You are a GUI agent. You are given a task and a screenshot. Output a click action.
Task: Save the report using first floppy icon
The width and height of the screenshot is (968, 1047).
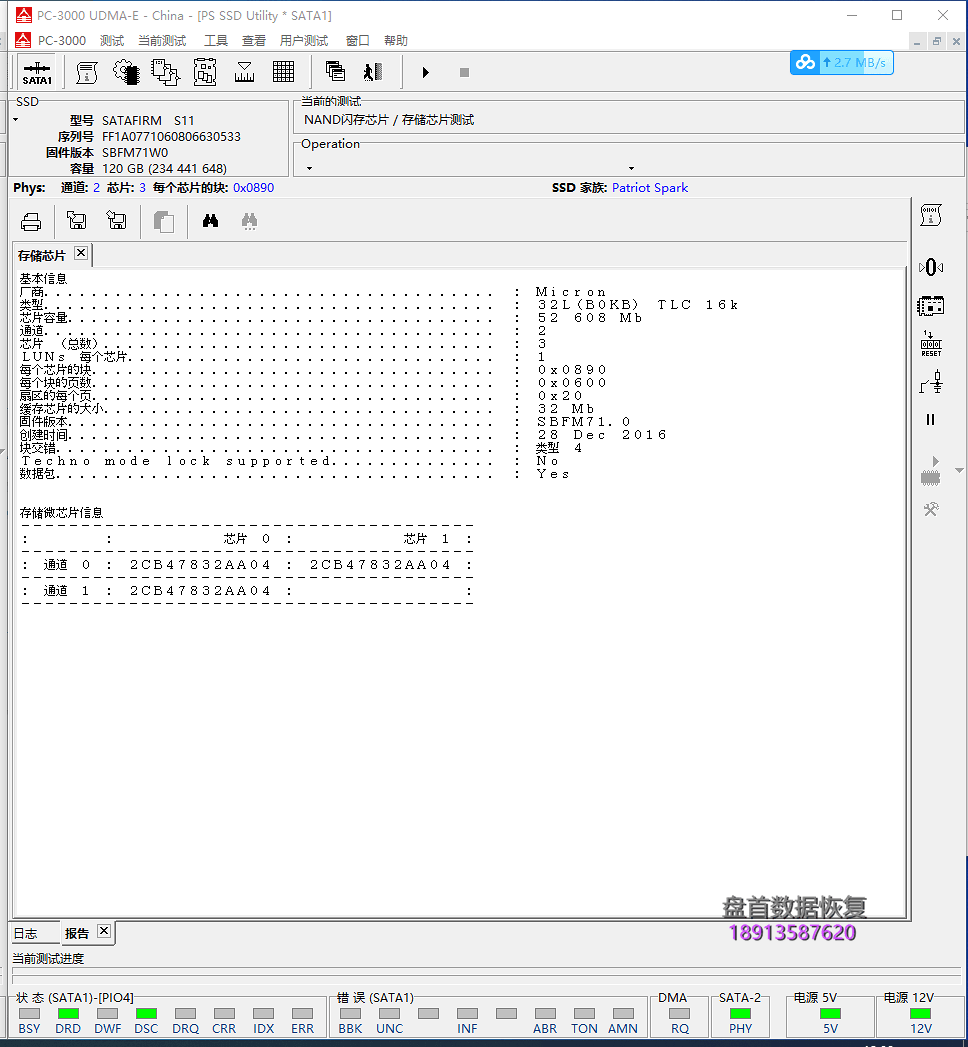pos(77,220)
